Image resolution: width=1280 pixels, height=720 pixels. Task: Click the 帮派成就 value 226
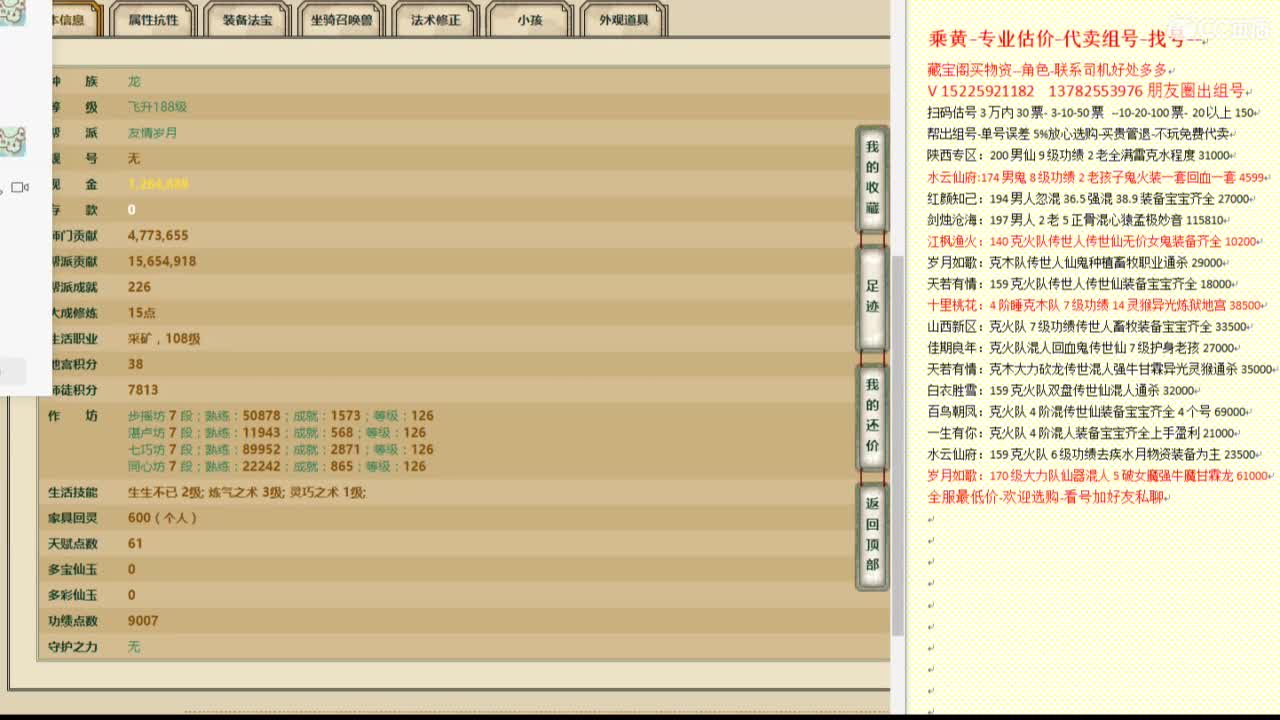coord(139,287)
